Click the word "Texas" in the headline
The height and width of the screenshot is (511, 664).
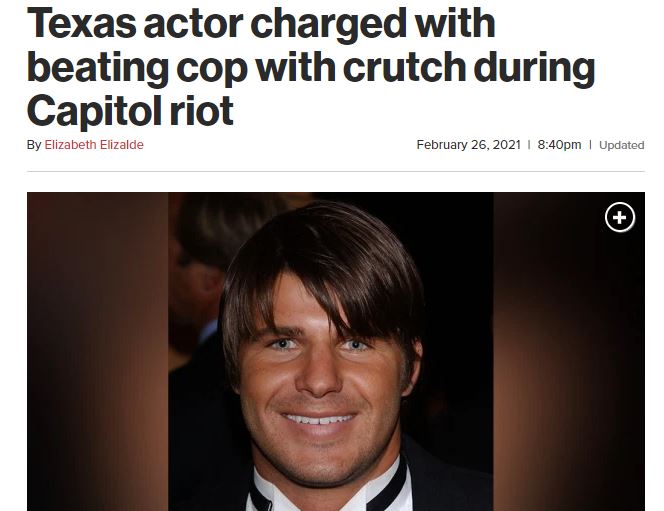click(x=82, y=23)
